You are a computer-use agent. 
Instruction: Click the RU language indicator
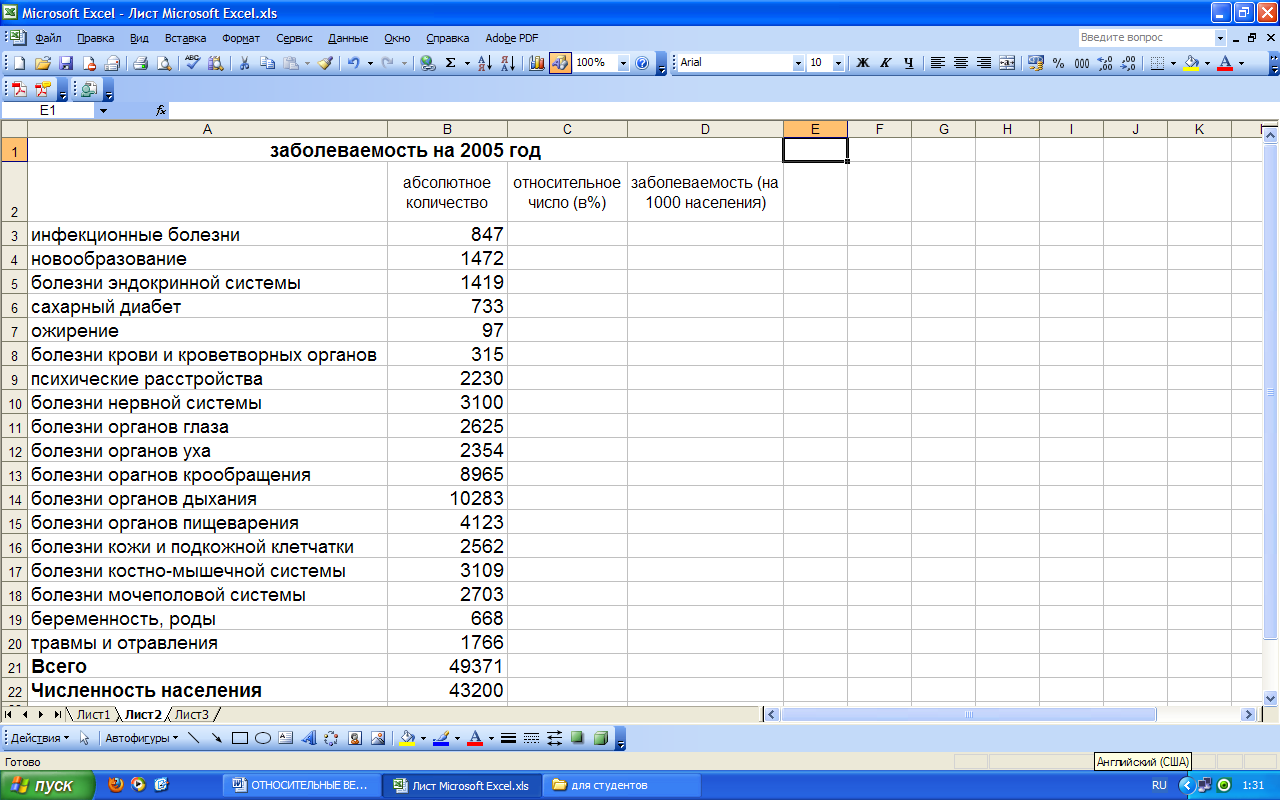(1159, 785)
